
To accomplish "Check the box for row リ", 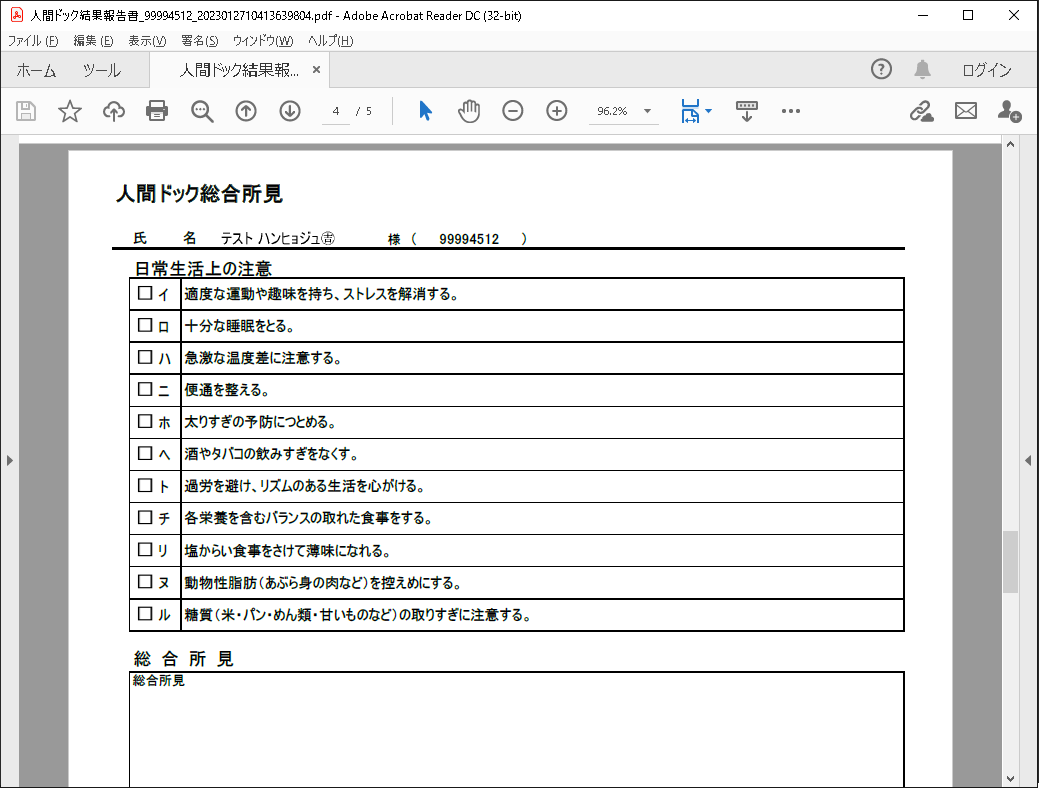I will point(144,549).
